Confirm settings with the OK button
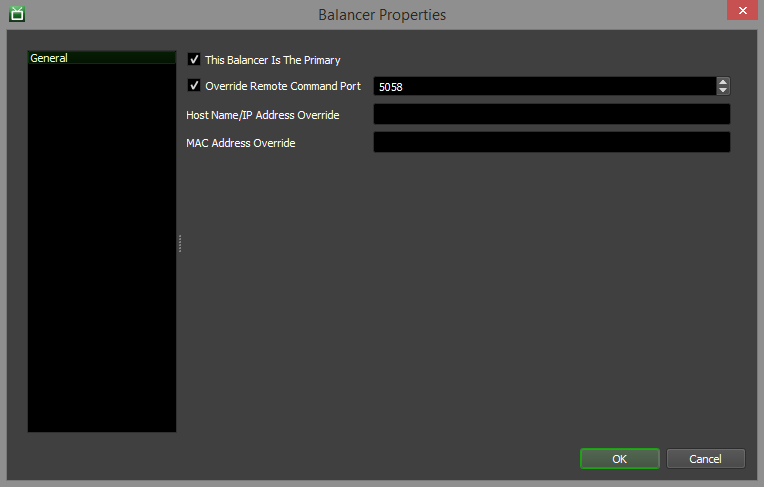764x487 pixels. pos(619,458)
